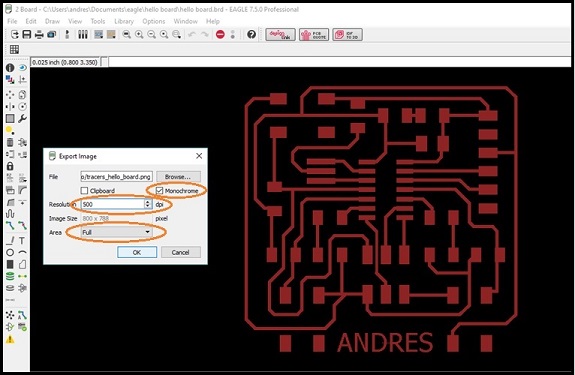Select the Wire line drawing tool

coord(10,241)
